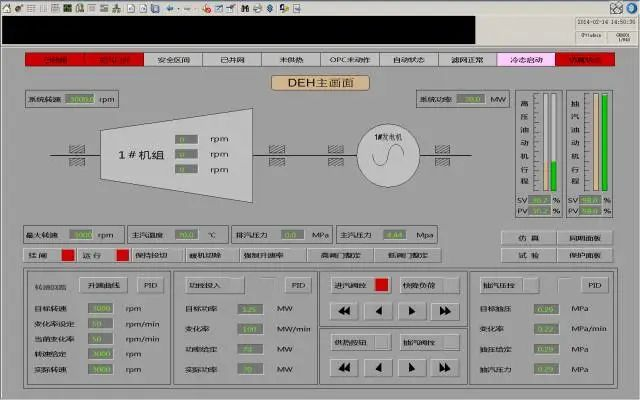The width and height of the screenshot is (640, 400).
Task: Open the 升速曲线 speed curve selector
Action: click(104, 285)
